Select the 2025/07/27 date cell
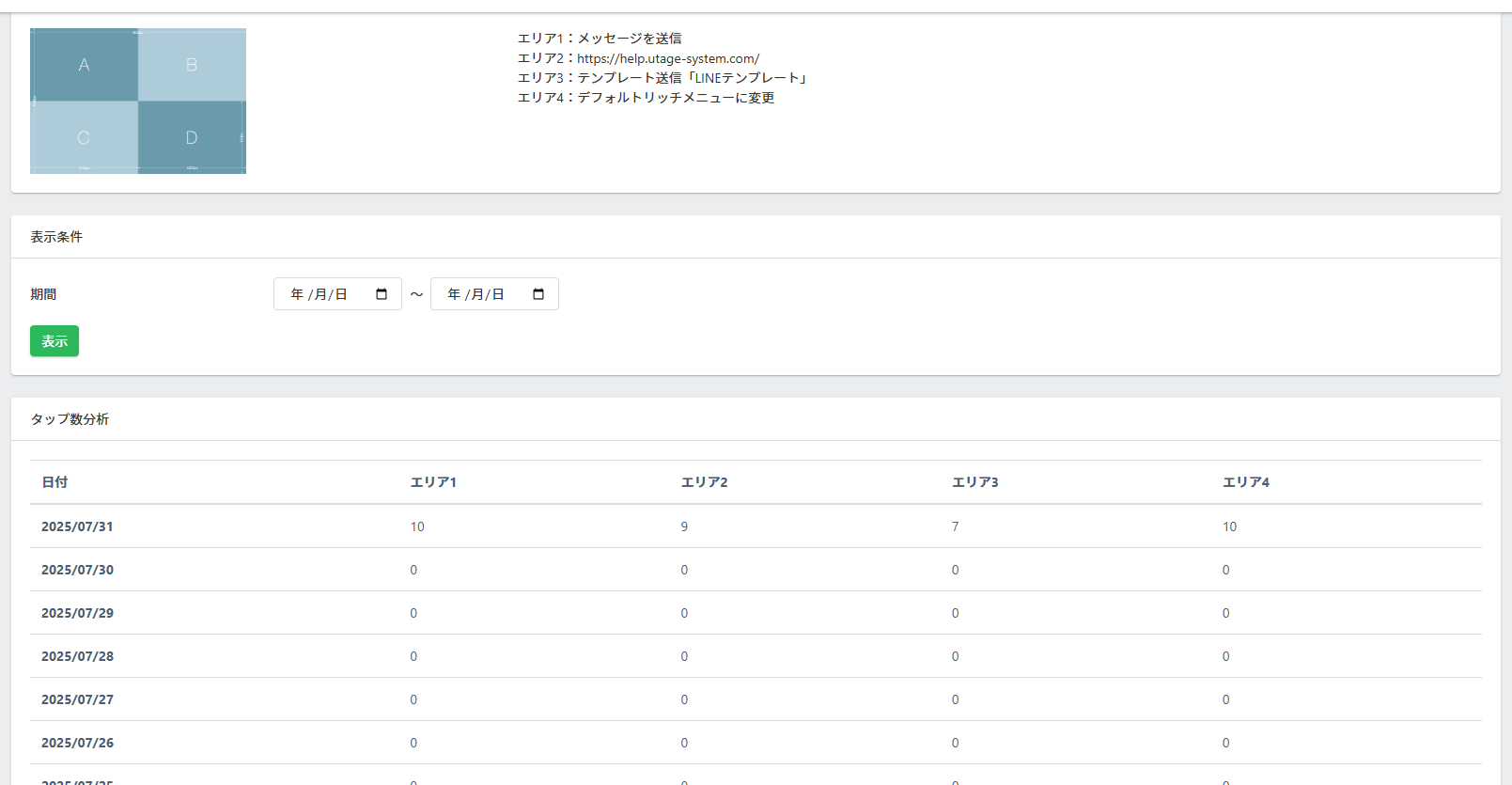1512x785 pixels. (x=77, y=699)
